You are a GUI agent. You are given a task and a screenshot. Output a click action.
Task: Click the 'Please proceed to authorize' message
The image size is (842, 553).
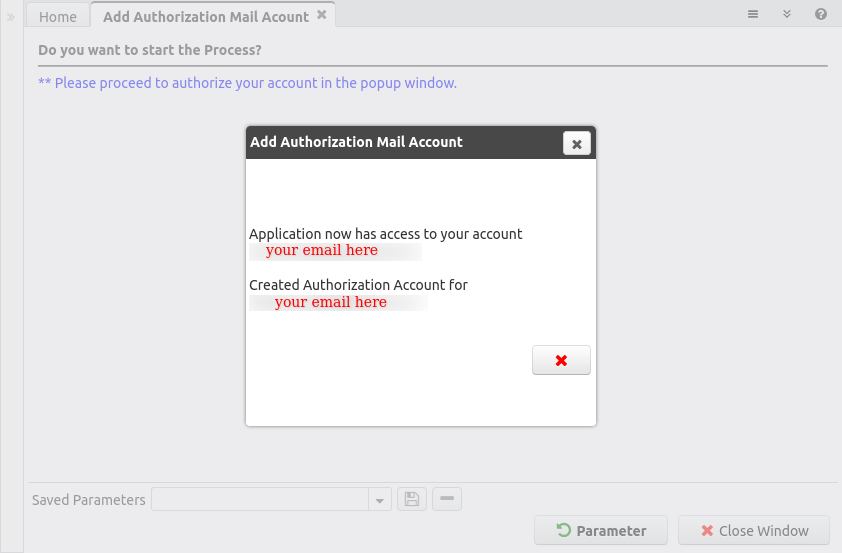(x=247, y=83)
